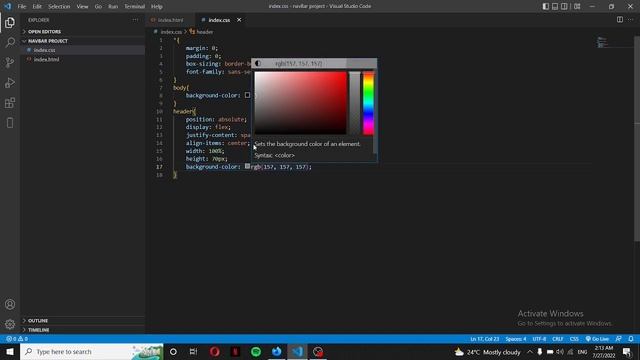Open the Run and Debug view
The width and height of the screenshot is (640, 360).
pos(10,82)
